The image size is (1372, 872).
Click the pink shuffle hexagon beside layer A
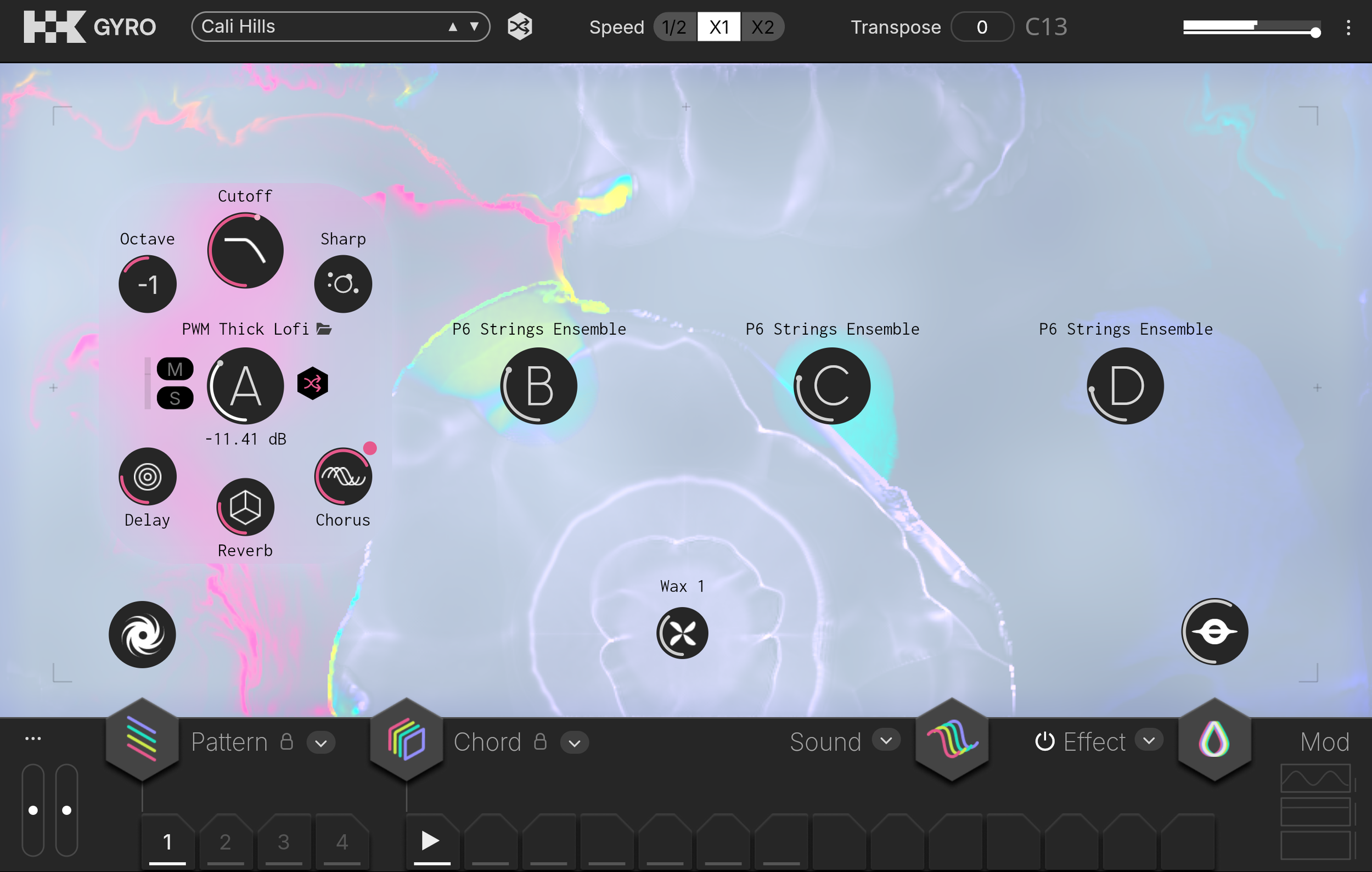click(312, 383)
